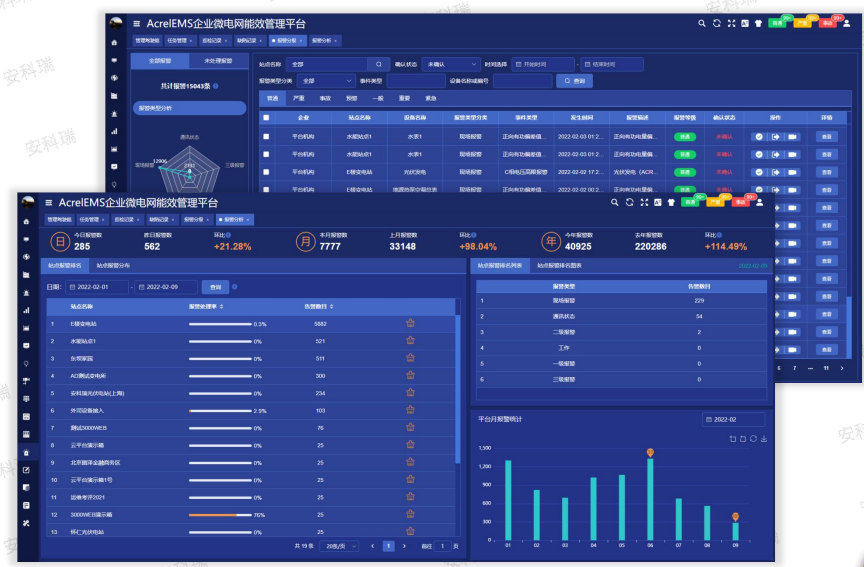
Task: Click the 查询 search button in the back window filter
Action: pos(575,81)
